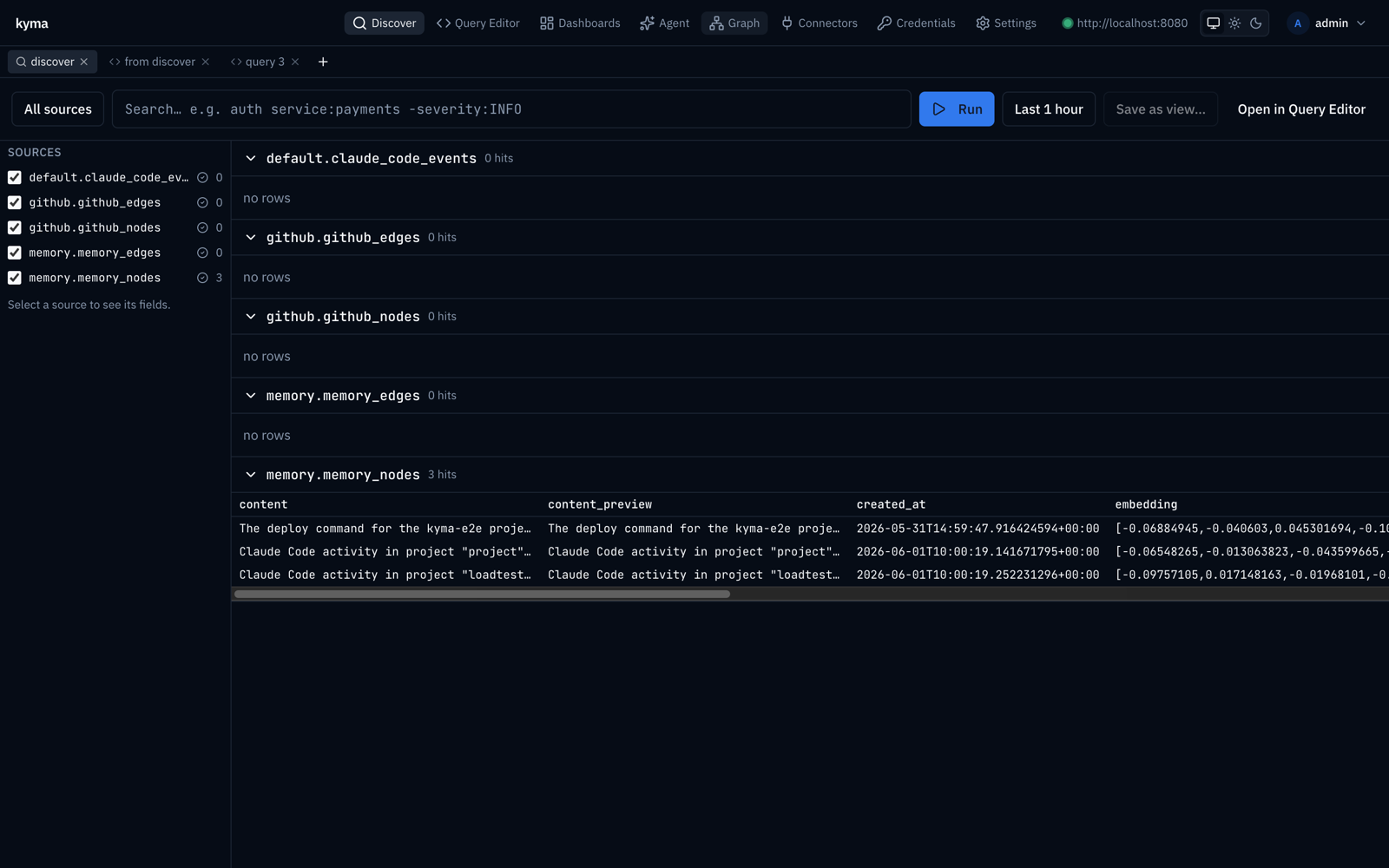Click the horizontal table scrollbar
The width and height of the screenshot is (1389, 868).
[482, 595]
